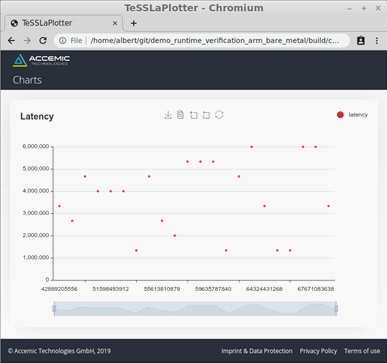Open the Imprint & Data Protection link

pos(257,351)
